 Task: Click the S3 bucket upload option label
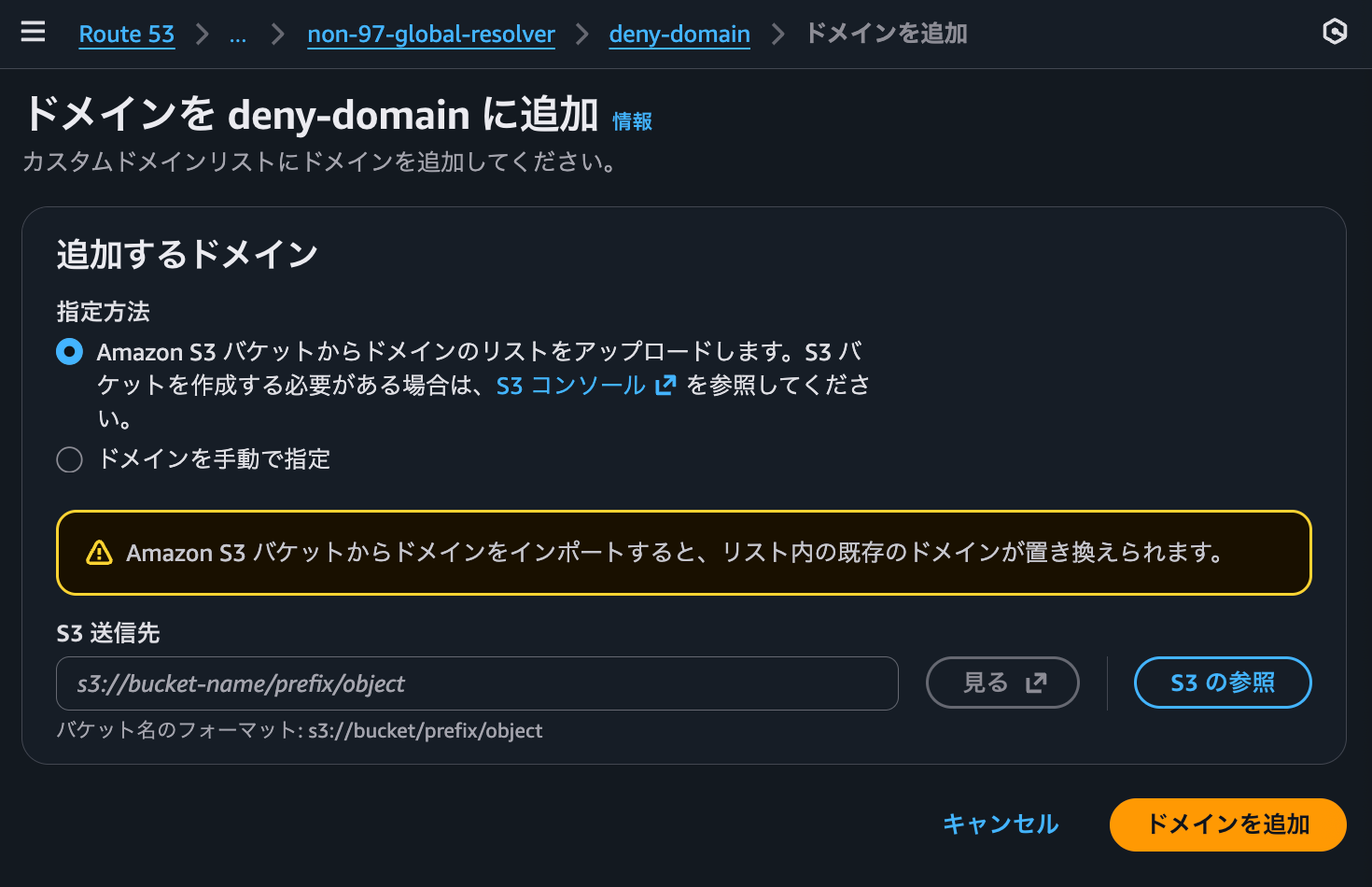pos(373,352)
